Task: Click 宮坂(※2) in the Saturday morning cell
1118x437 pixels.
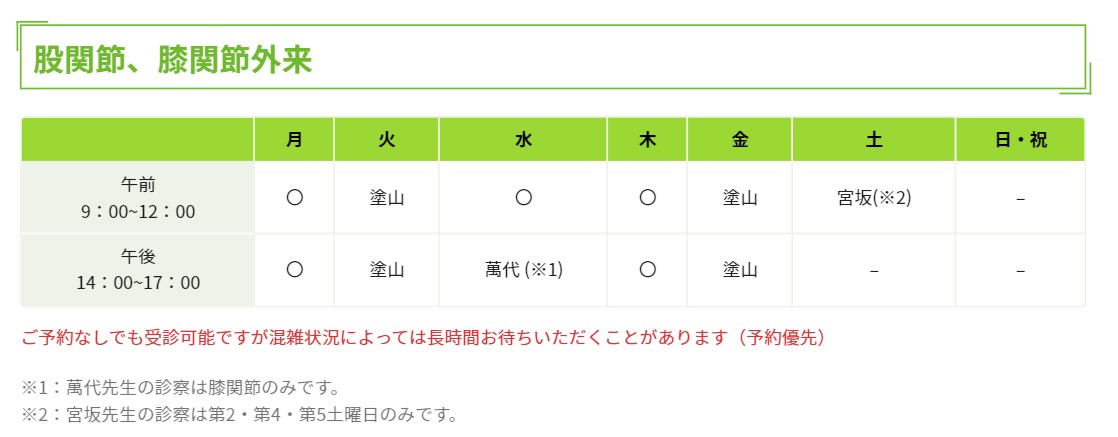Action: (x=874, y=198)
